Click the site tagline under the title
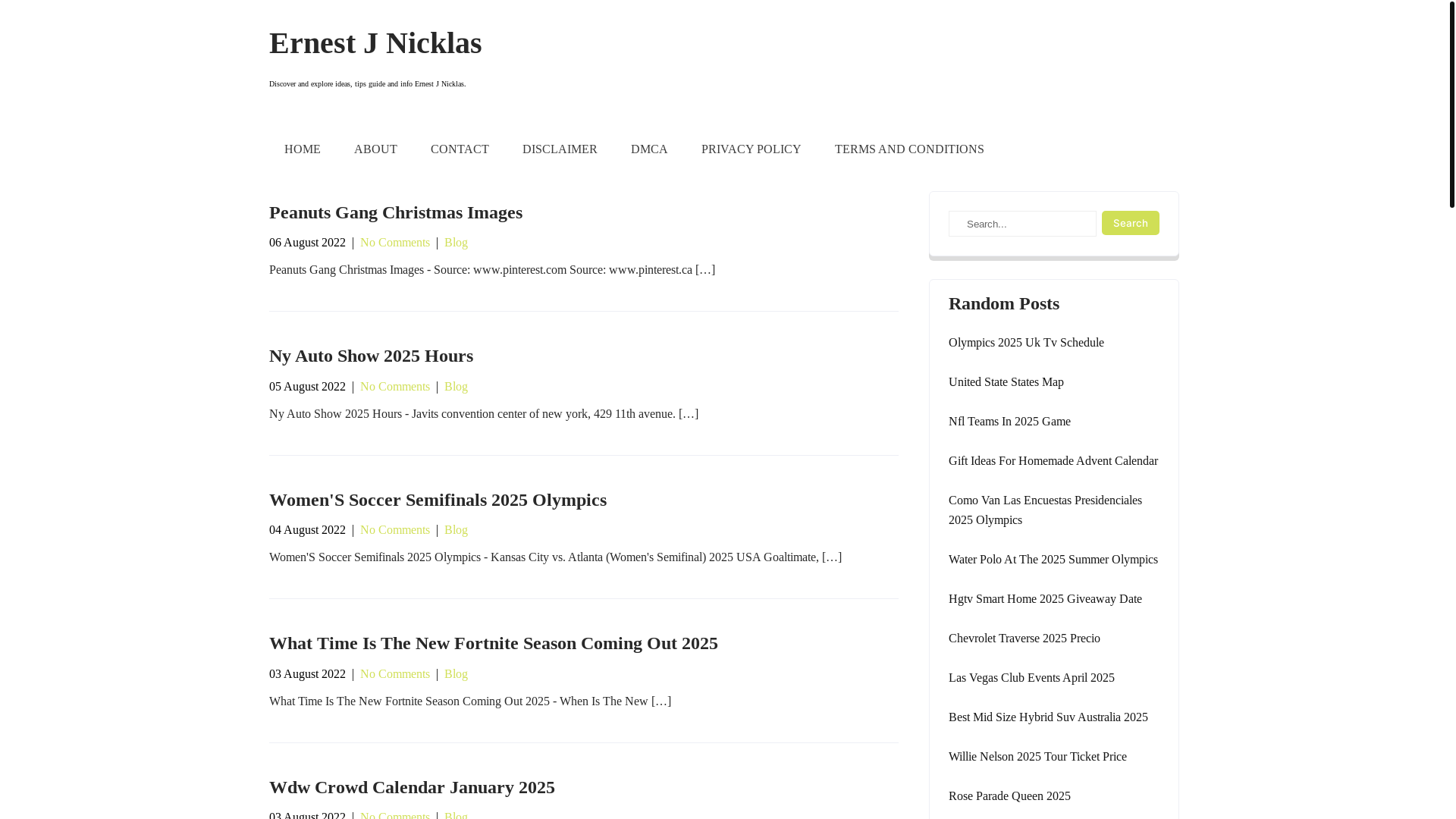The image size is (1456, 819). coord(368,84)
